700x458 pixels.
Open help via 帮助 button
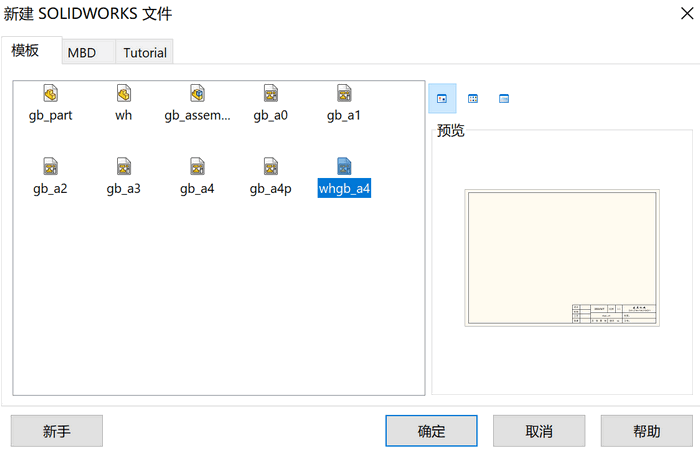click(646, 431)
